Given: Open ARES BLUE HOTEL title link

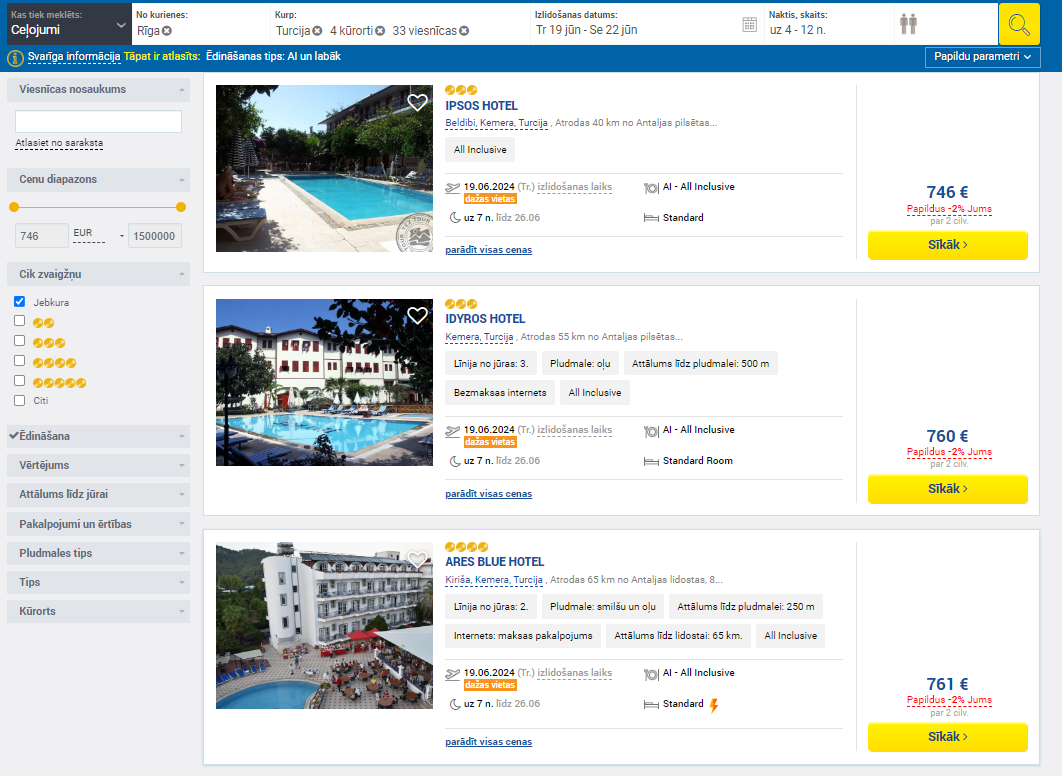Looking at the screenshot, I should (494, 561).
